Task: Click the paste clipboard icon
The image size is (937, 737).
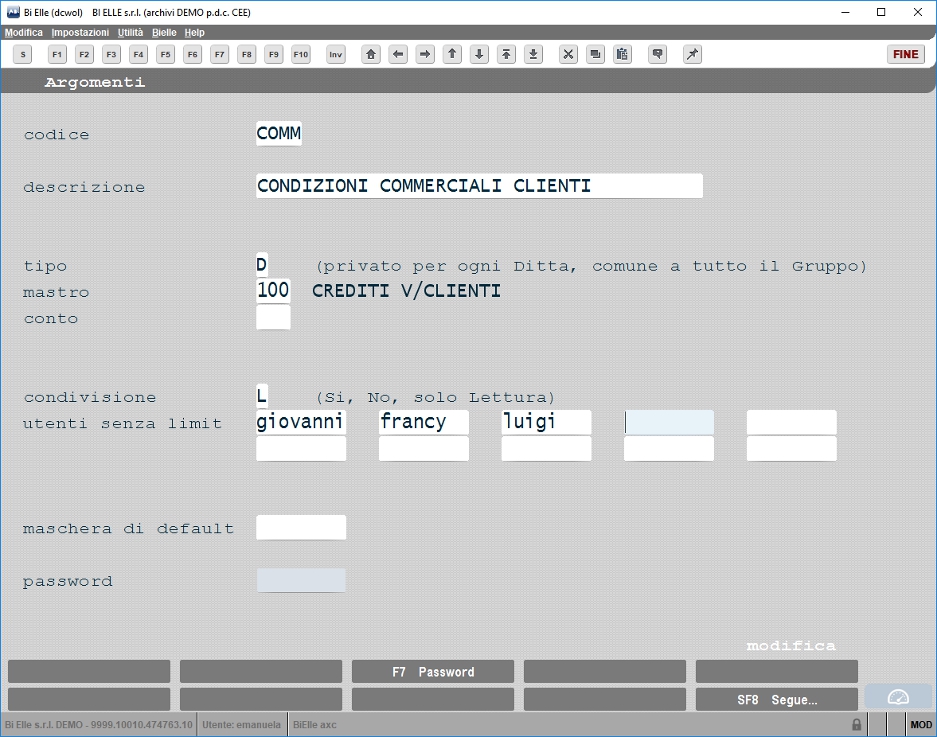Action: point(622,54)
